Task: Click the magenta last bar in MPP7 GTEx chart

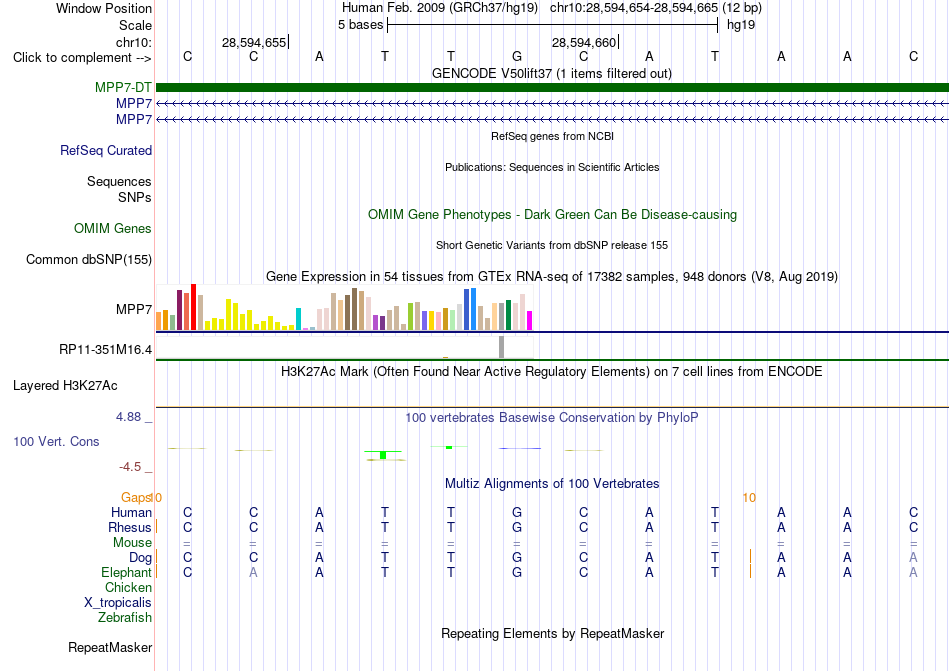Action: 530,320
